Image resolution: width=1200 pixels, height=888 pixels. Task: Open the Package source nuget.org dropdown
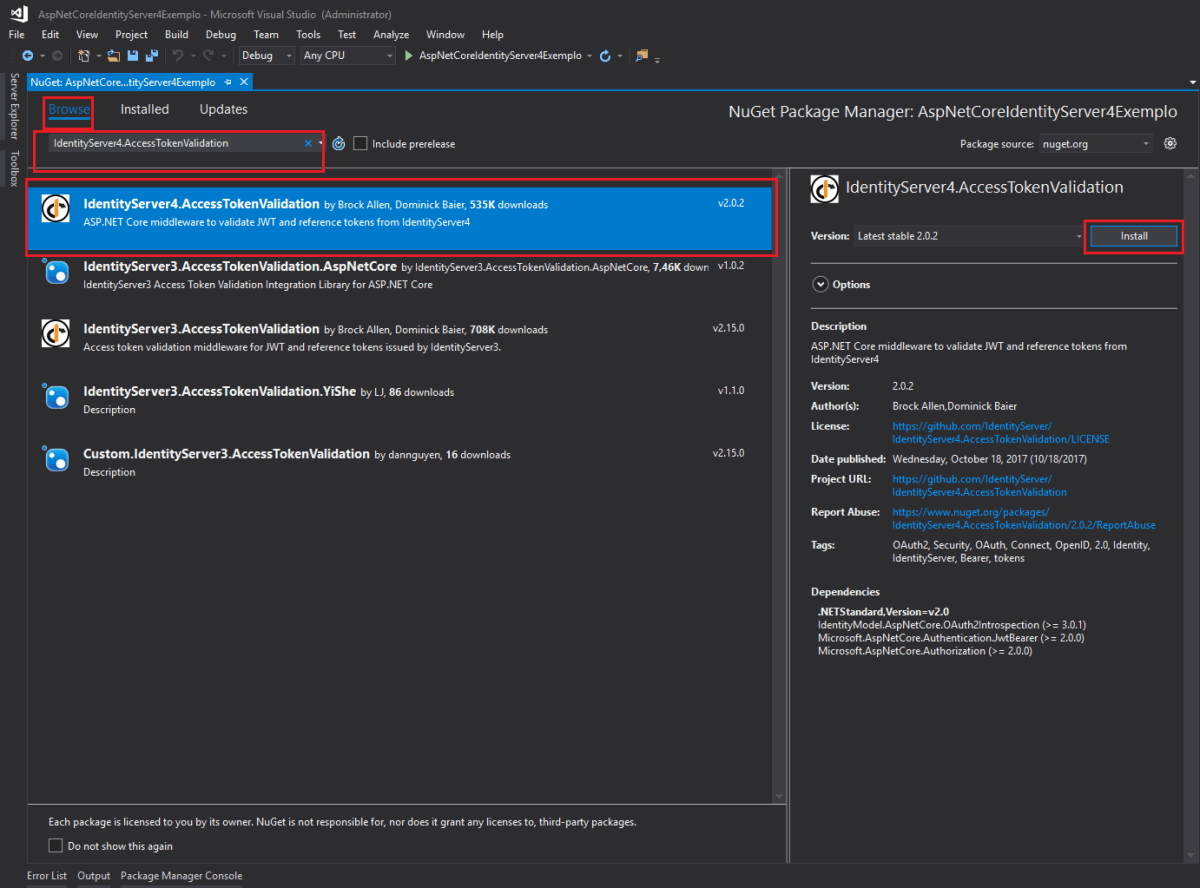1096,144
